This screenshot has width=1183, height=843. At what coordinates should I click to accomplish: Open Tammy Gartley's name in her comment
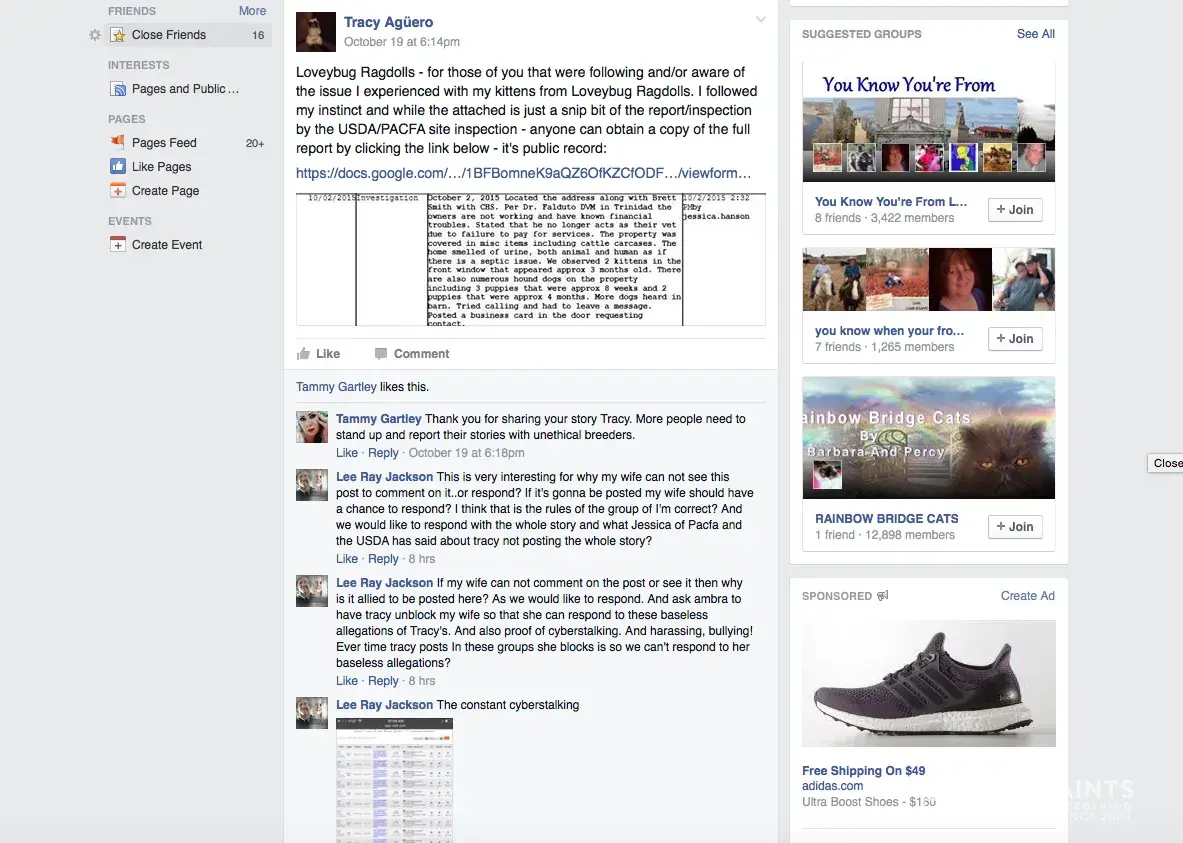coord(379,418)
